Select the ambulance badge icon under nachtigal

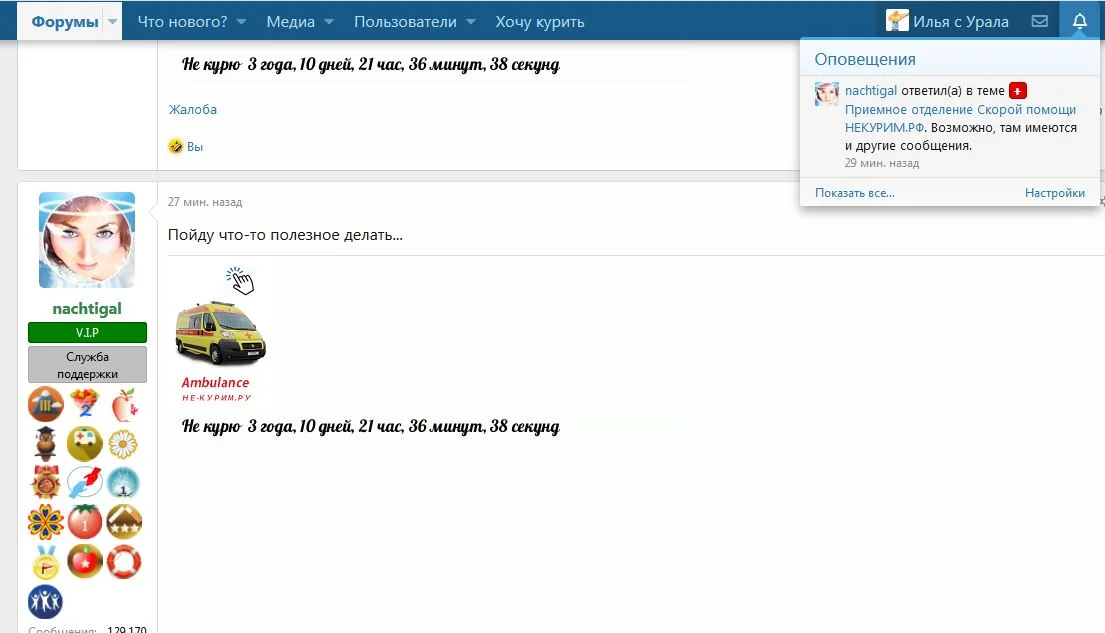85,443
